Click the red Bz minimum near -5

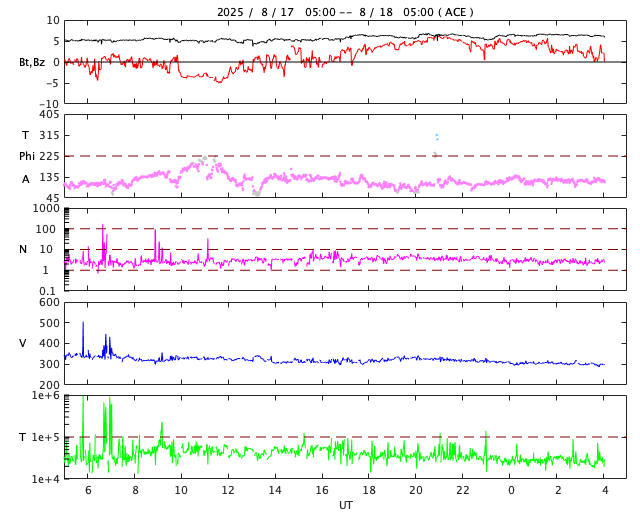point(220,81)
